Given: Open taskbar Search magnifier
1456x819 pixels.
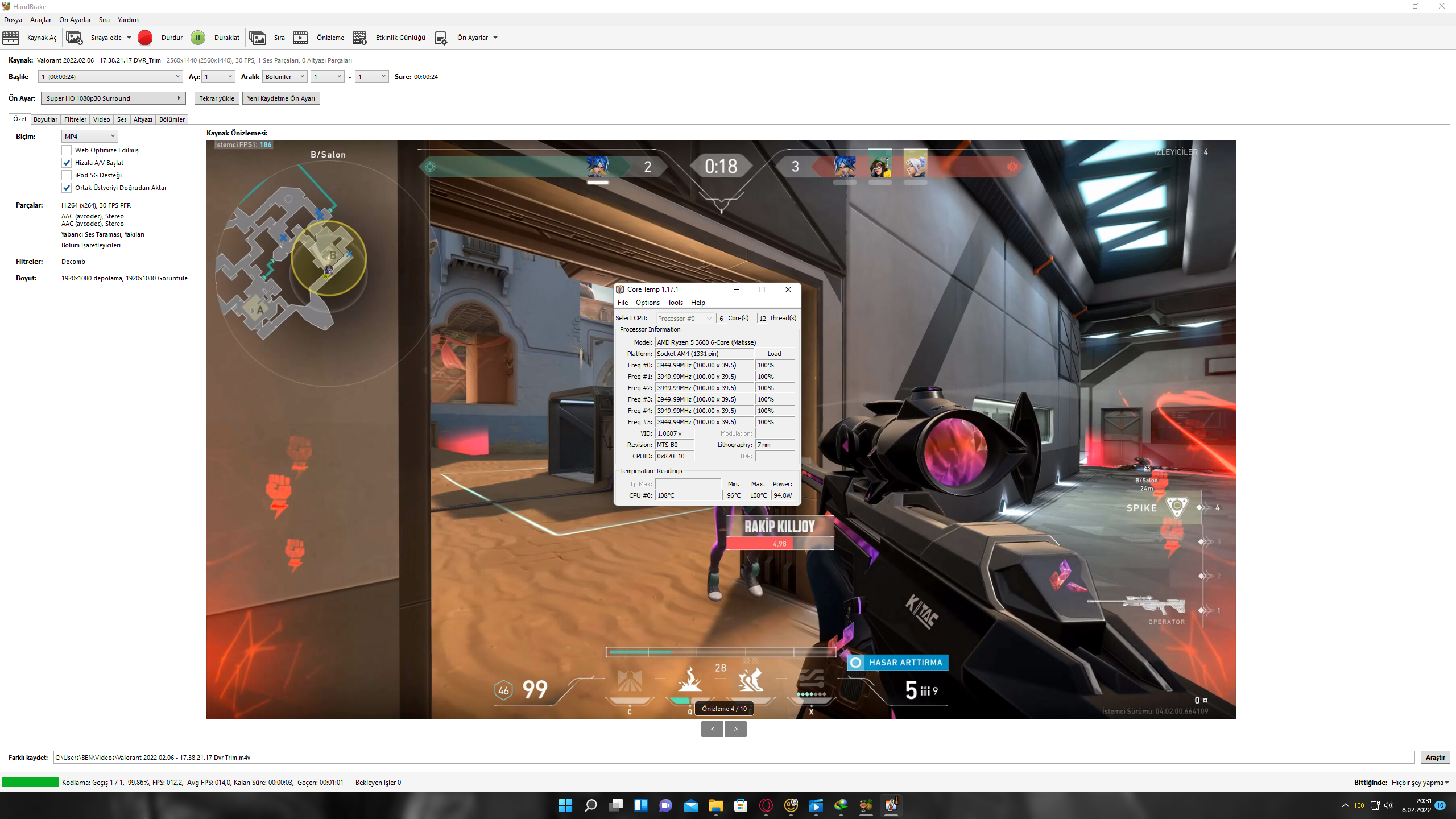Looking at the screenshot, I should 590,805.
